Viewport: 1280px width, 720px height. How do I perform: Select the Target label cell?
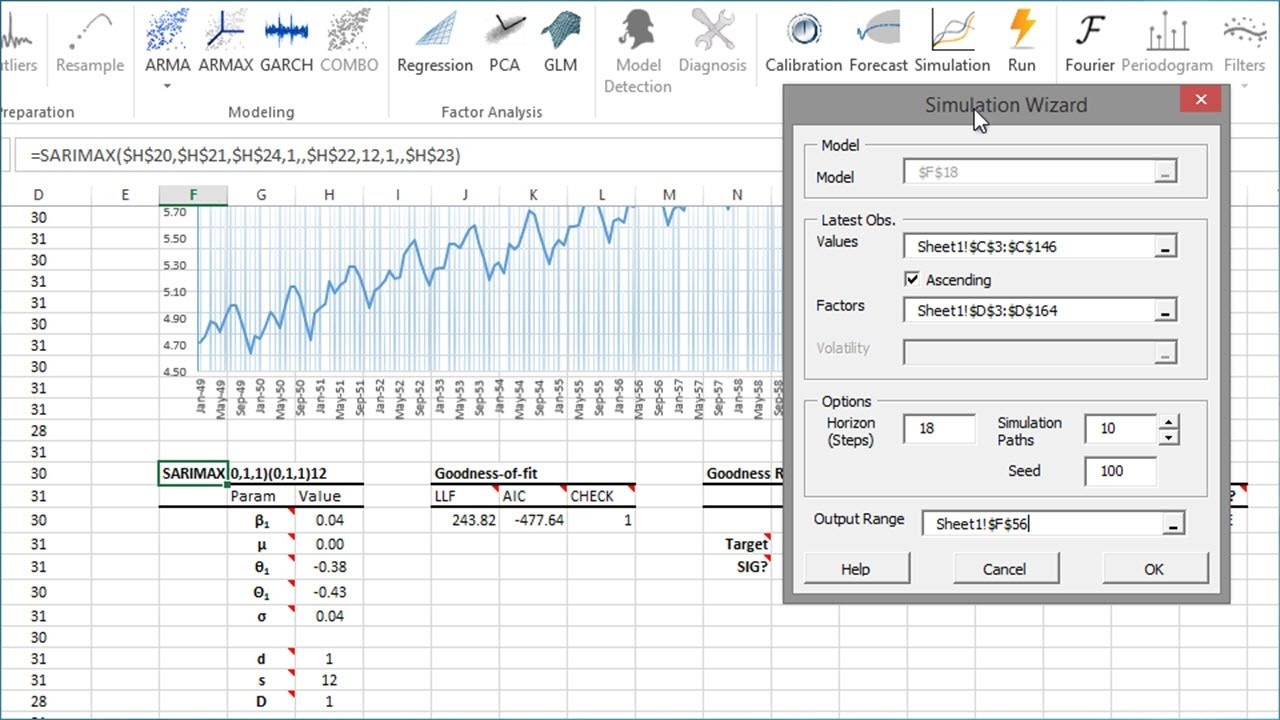737,544
